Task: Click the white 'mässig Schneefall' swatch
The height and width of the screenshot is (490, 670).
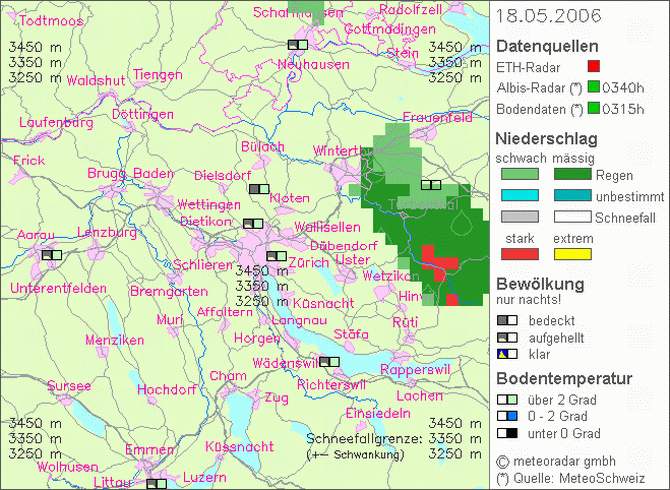Action: coord(573,217)
